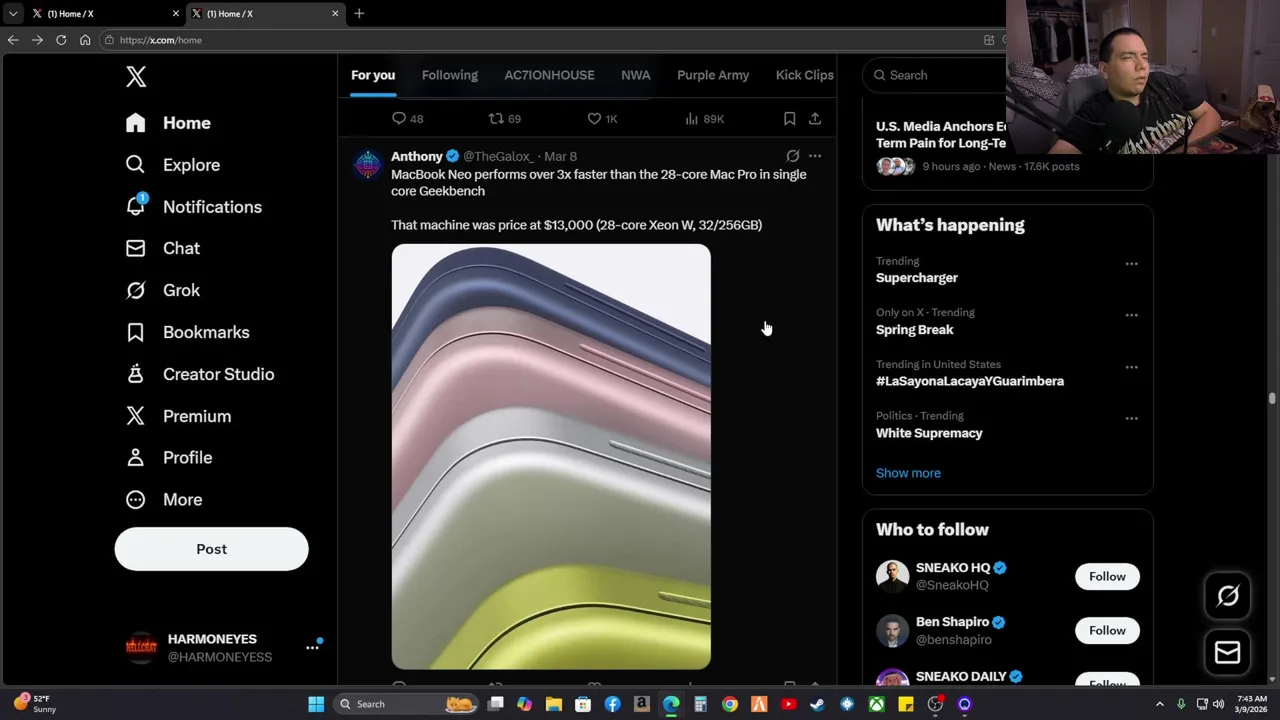Viewport: 1280px width, 720px height.
Task: Open Premium in the sidebar
Action: pos(179,416)
